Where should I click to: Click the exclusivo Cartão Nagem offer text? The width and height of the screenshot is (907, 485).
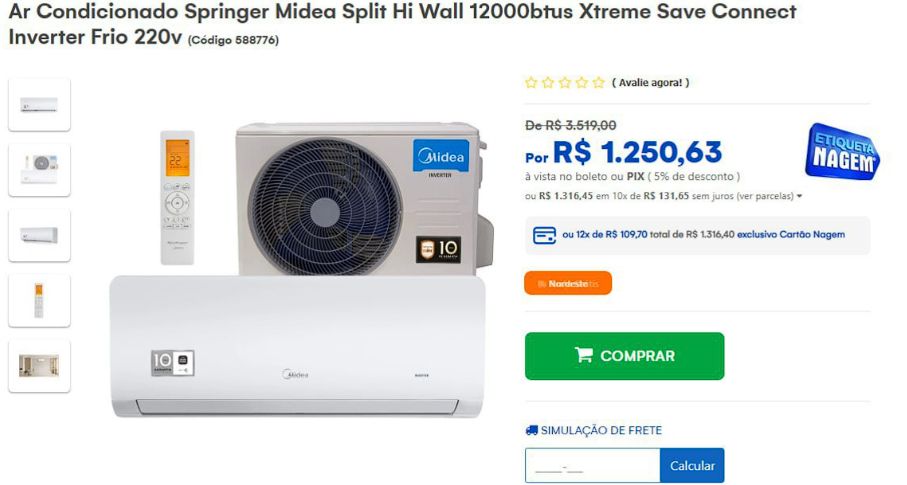coord(791,234)
